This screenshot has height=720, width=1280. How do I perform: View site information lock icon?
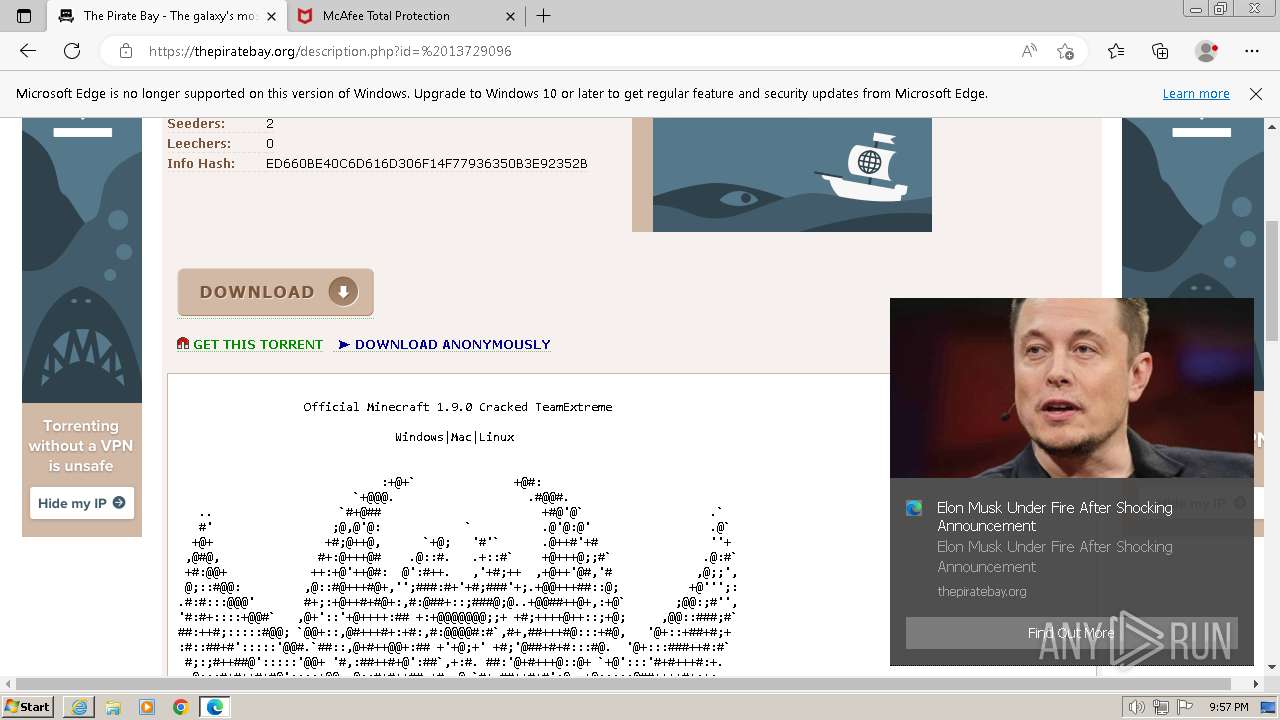click(126, 51)
